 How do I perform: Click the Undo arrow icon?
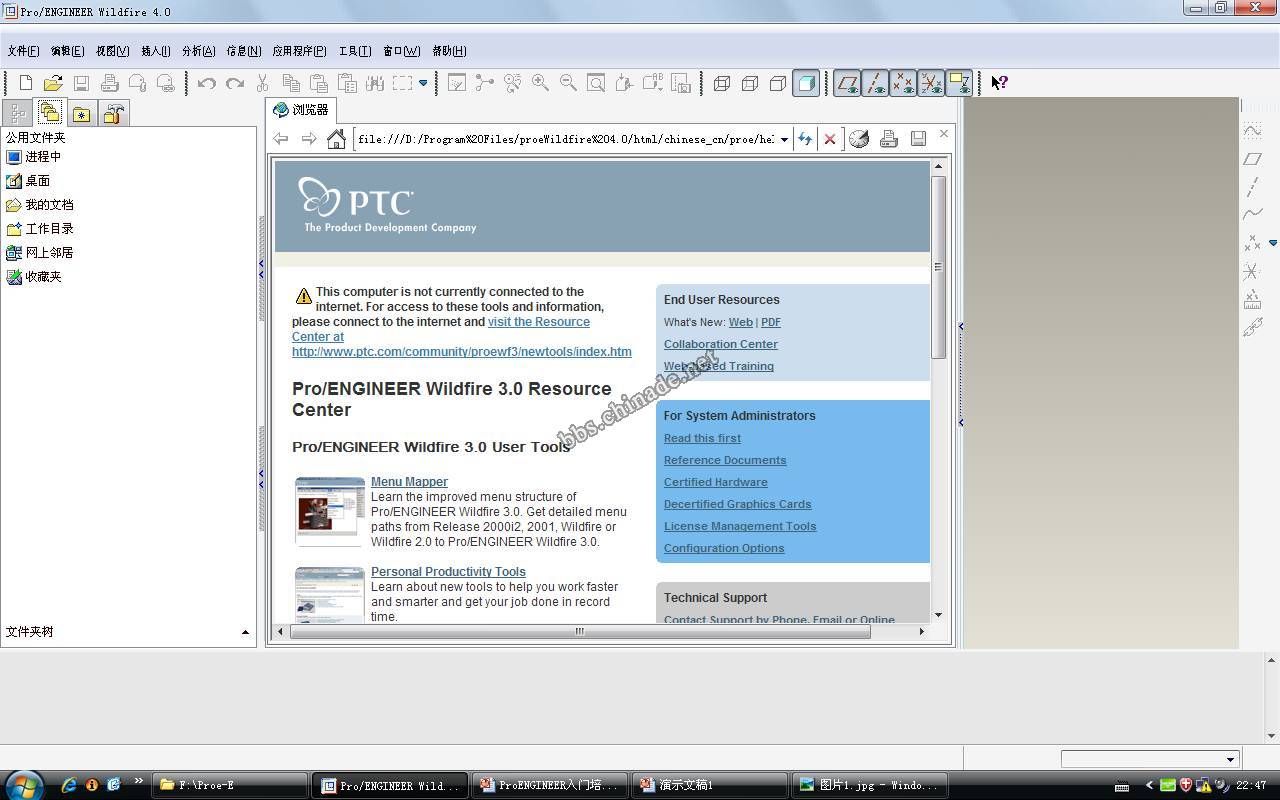point(207,83)
